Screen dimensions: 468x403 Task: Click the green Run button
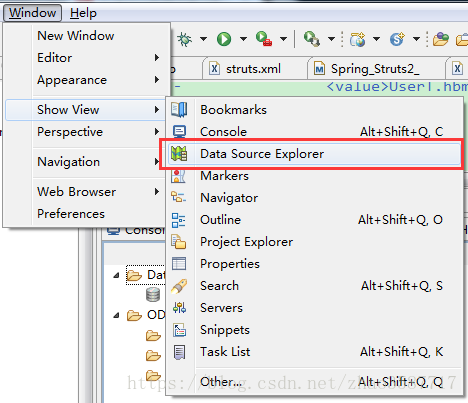click(224, 39)
